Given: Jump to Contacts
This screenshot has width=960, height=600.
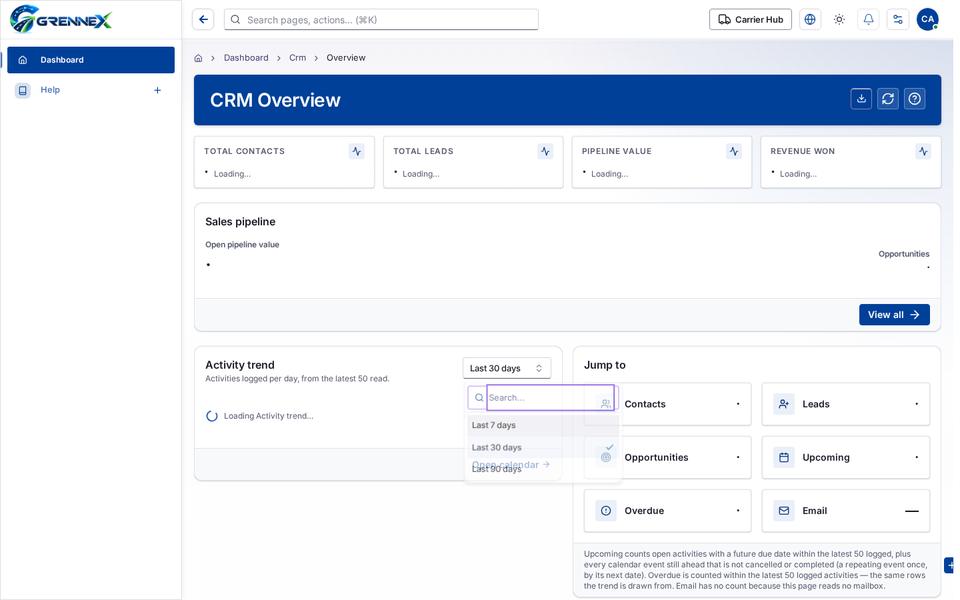Looking at the screenshot, I should click(x=667, y=404).
